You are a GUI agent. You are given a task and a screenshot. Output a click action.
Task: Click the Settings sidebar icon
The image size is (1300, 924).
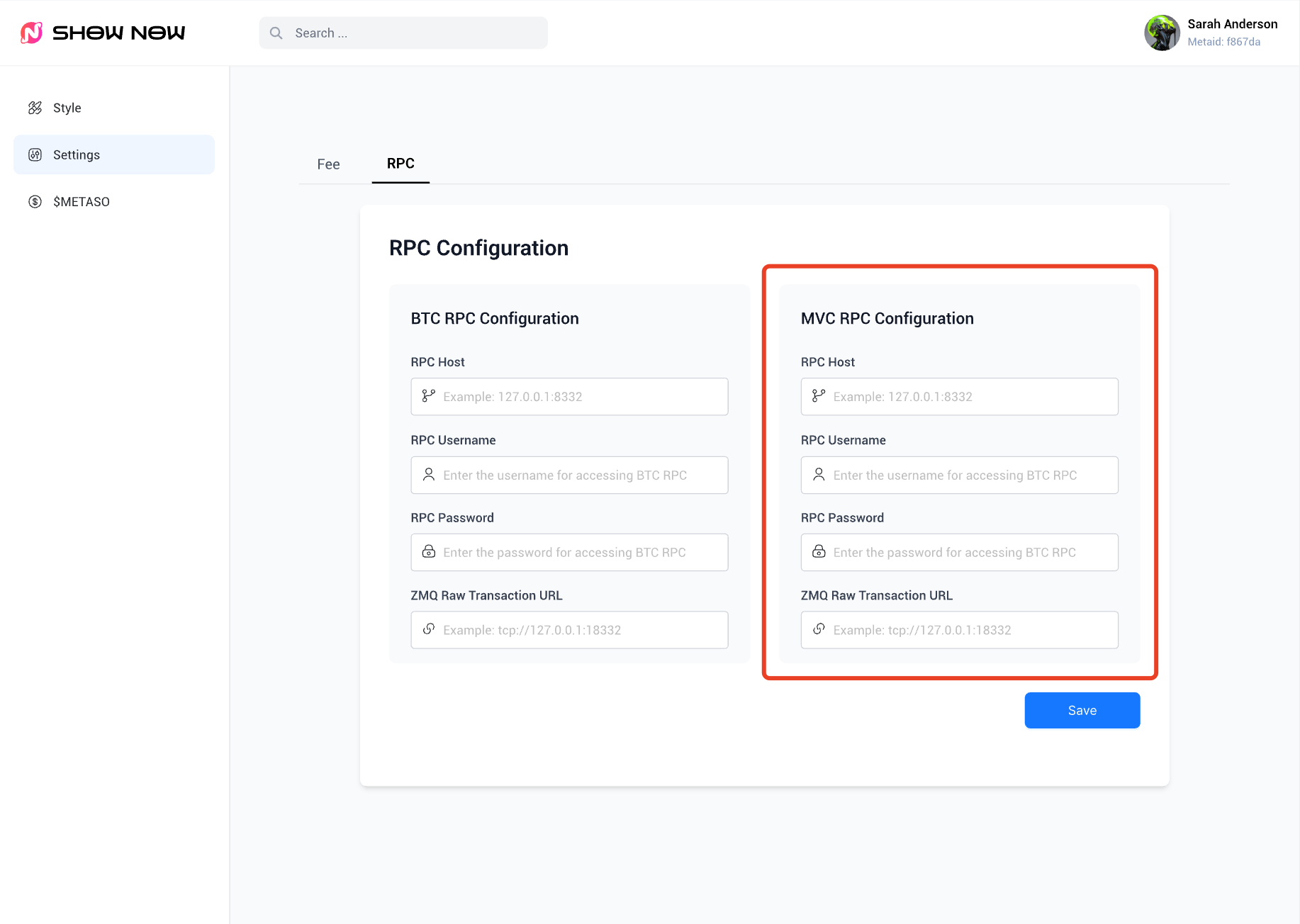pos(35,154)
